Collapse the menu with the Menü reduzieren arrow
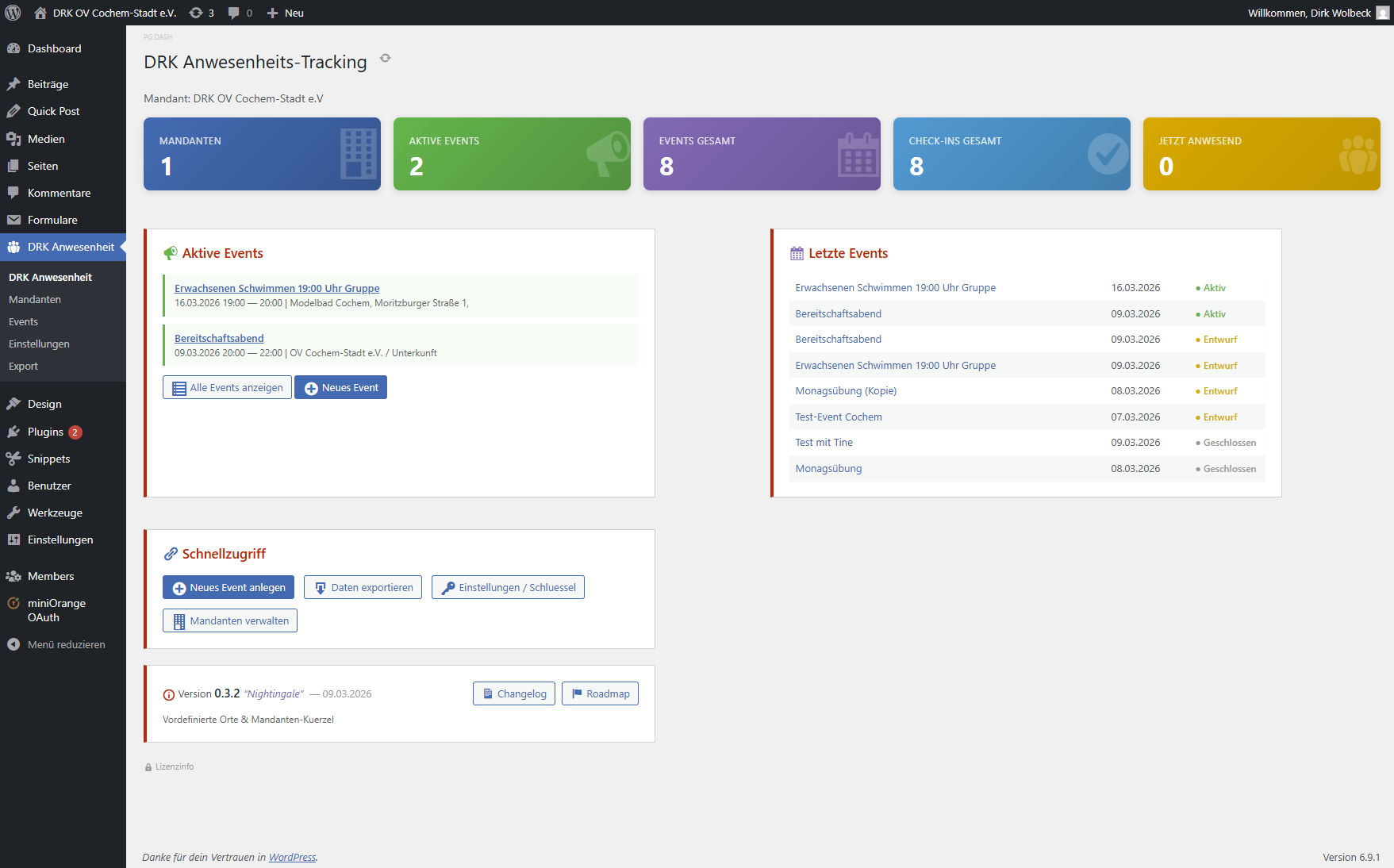Viewport: 1394px width, 868px height. click(13, 644)
